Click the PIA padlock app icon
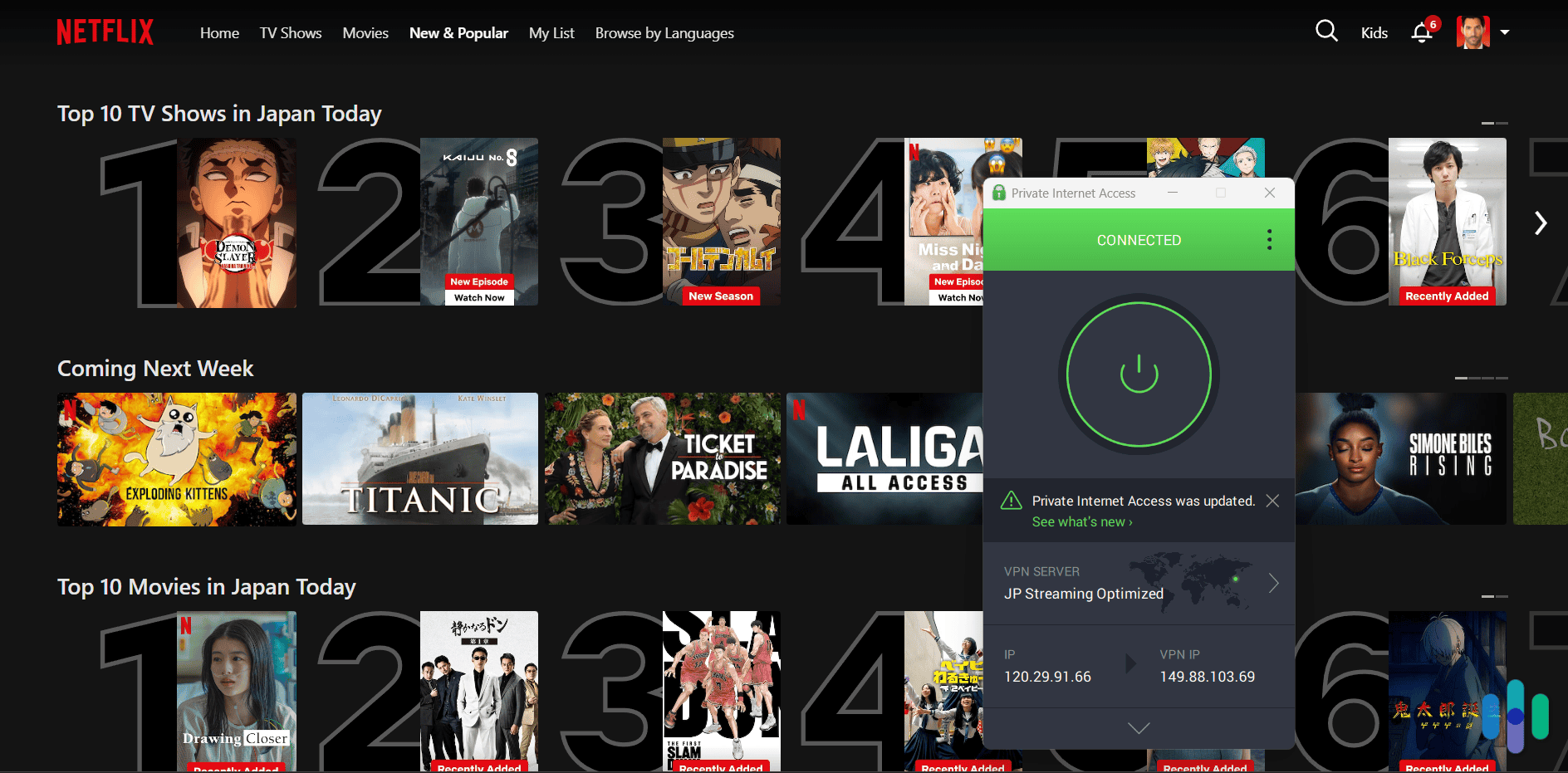This screenshot has height=773, width=1568. pos(999,193)
